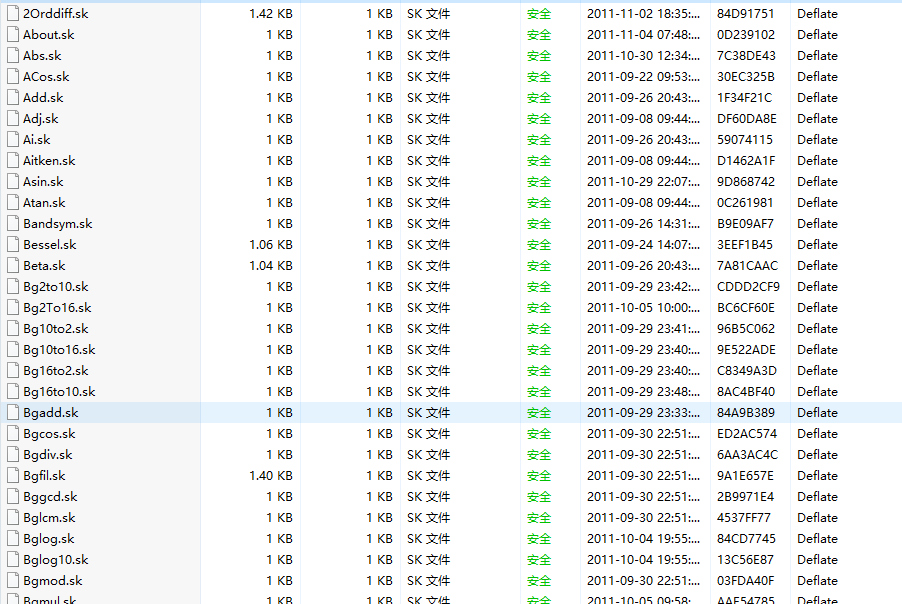
Task: Select the Add.sk file icon
Action: [x=13, y=97]
